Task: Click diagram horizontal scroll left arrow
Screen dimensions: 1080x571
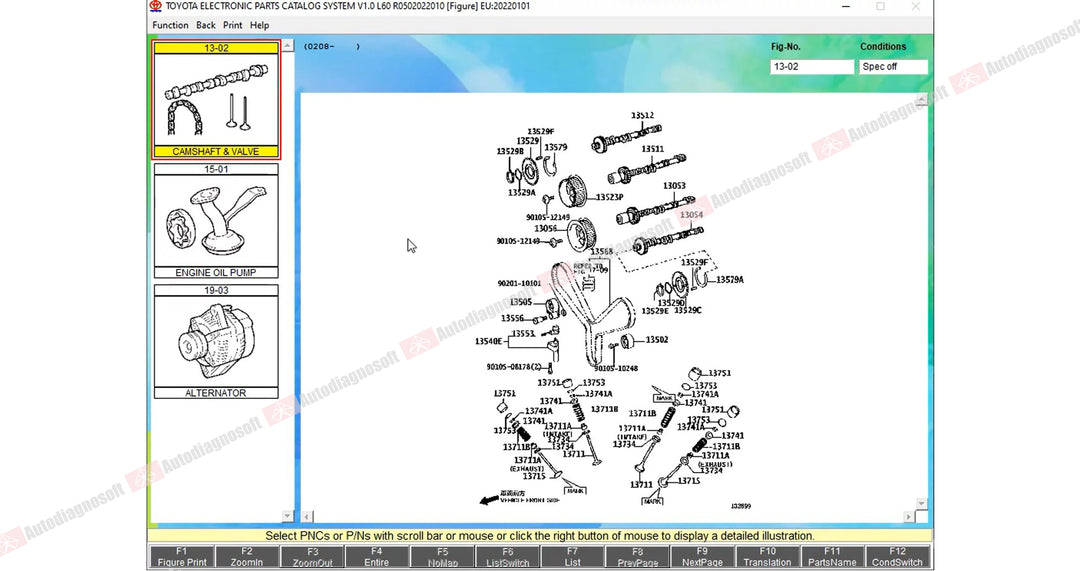Action: coord(307,516)
